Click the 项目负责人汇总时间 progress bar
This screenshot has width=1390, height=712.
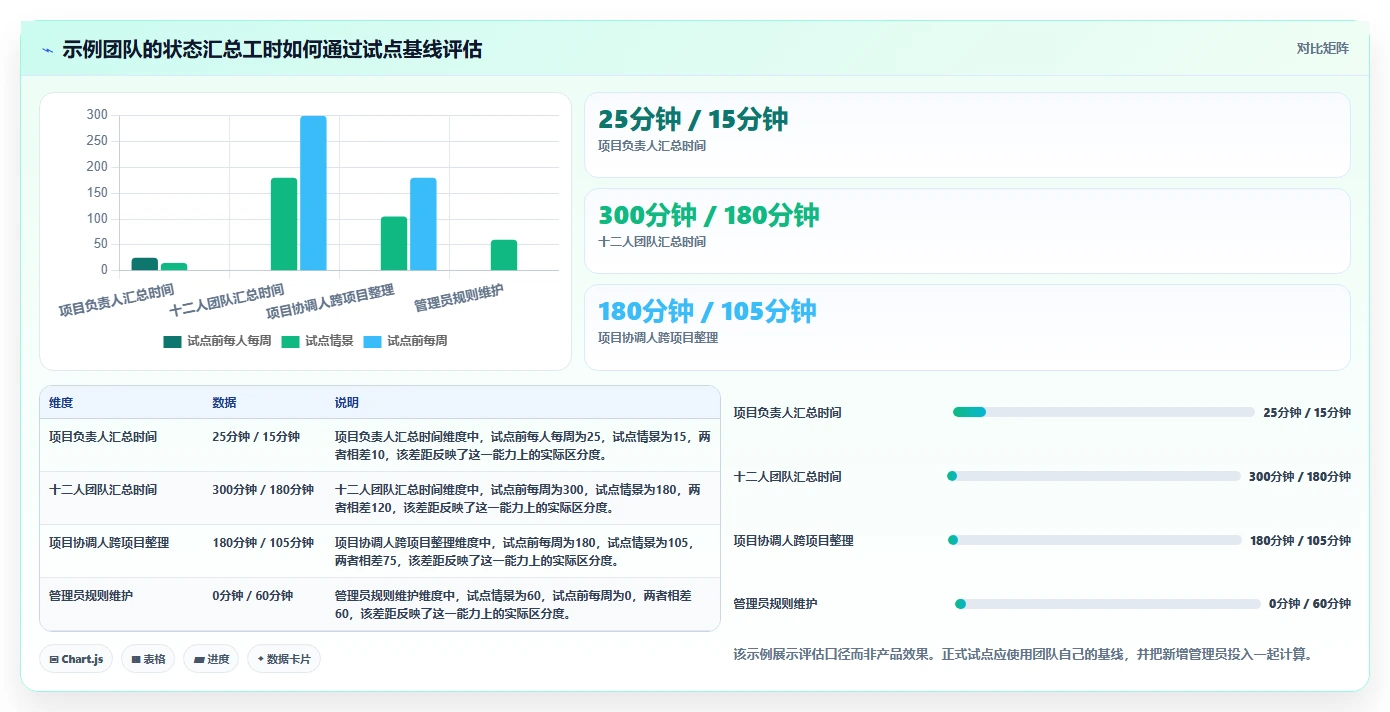pyautogui.click(x=1103, y=412)
